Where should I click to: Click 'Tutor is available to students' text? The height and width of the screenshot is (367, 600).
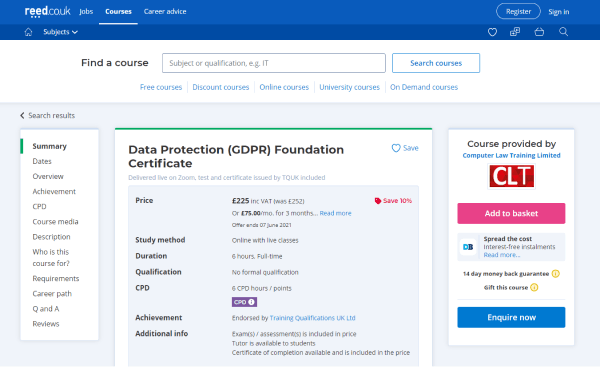274,343
